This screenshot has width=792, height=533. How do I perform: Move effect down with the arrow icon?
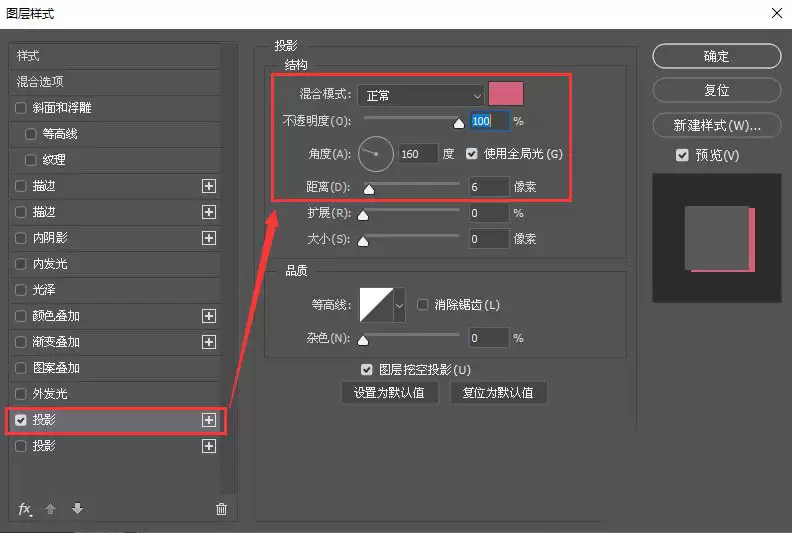[77, 508]
